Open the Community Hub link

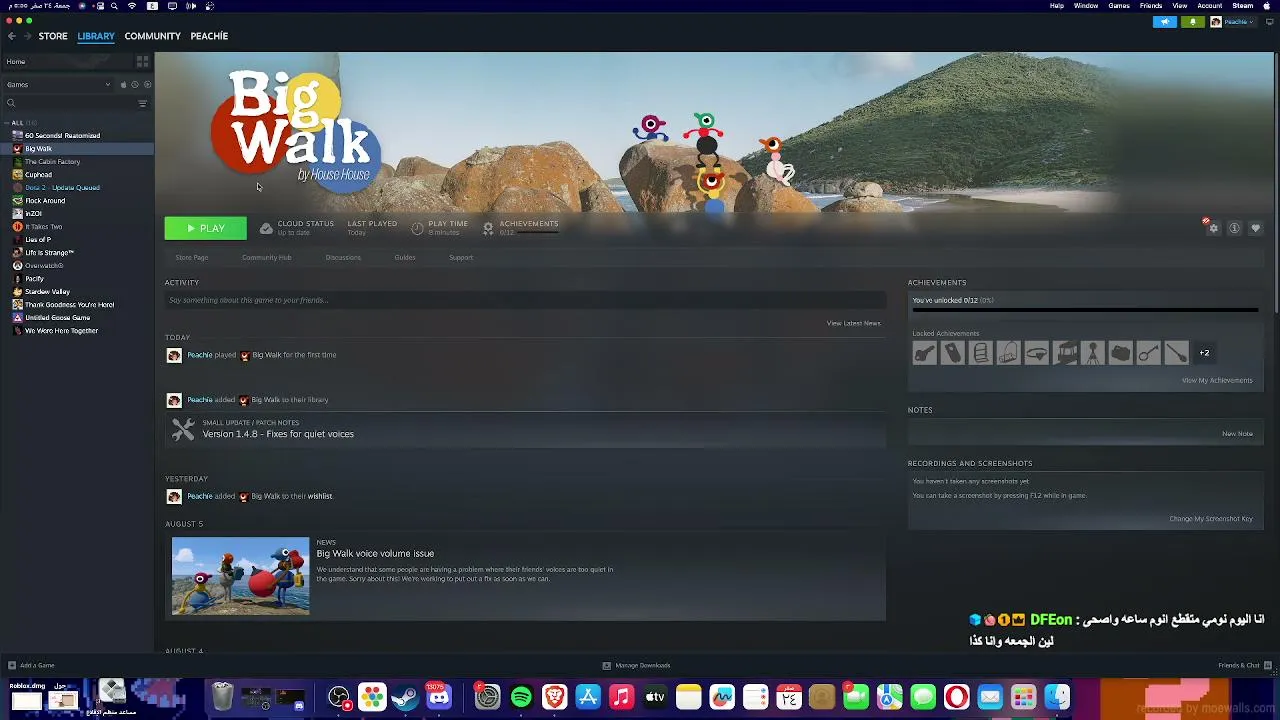pos(266,258)
